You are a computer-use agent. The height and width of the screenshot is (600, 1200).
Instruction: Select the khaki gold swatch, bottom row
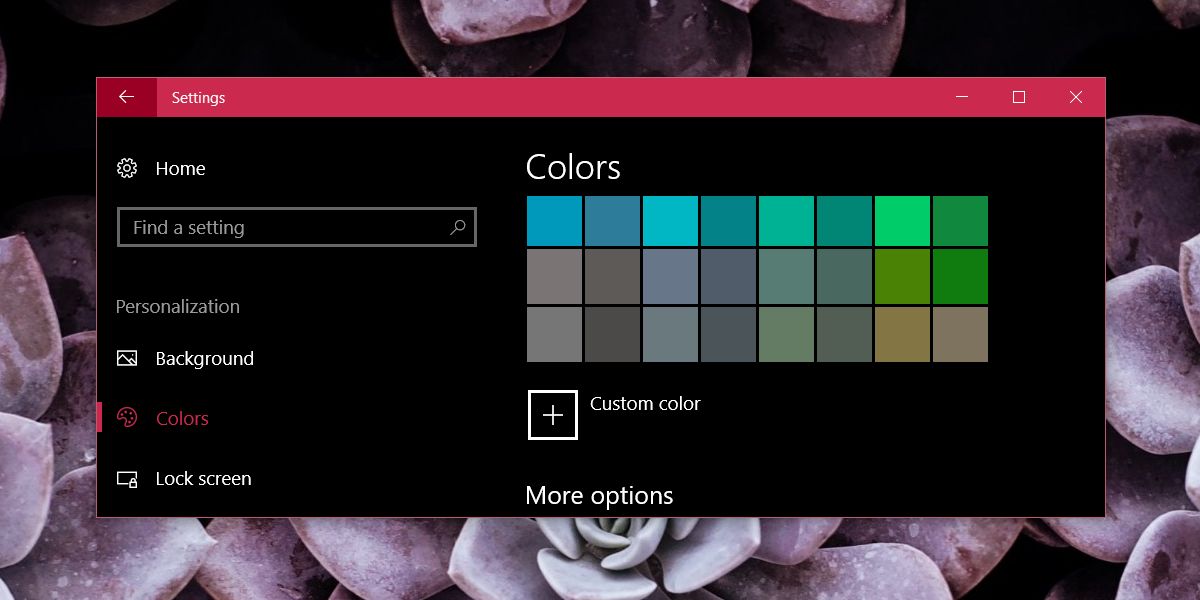coord(902,334)
